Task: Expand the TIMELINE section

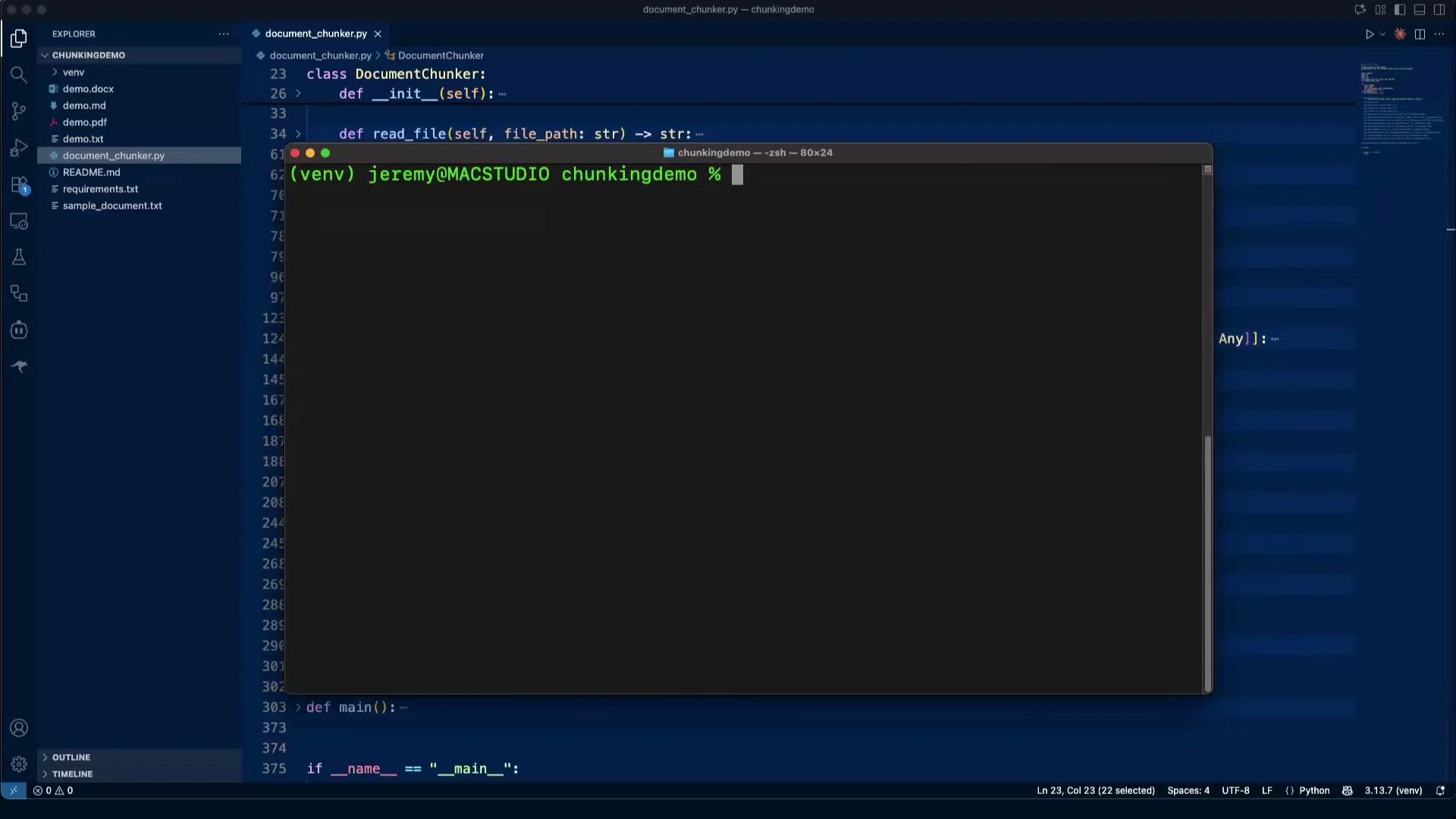Action: coord(140,774)
